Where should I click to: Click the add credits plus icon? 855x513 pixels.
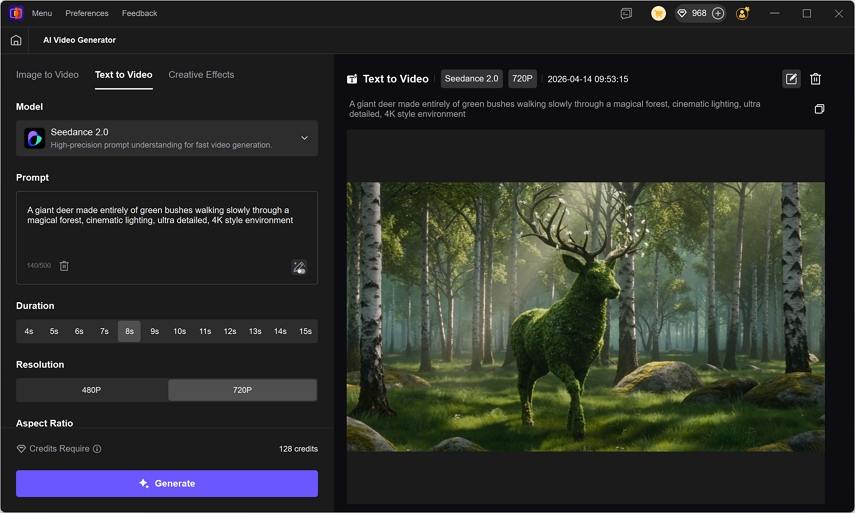coord(717,14)
